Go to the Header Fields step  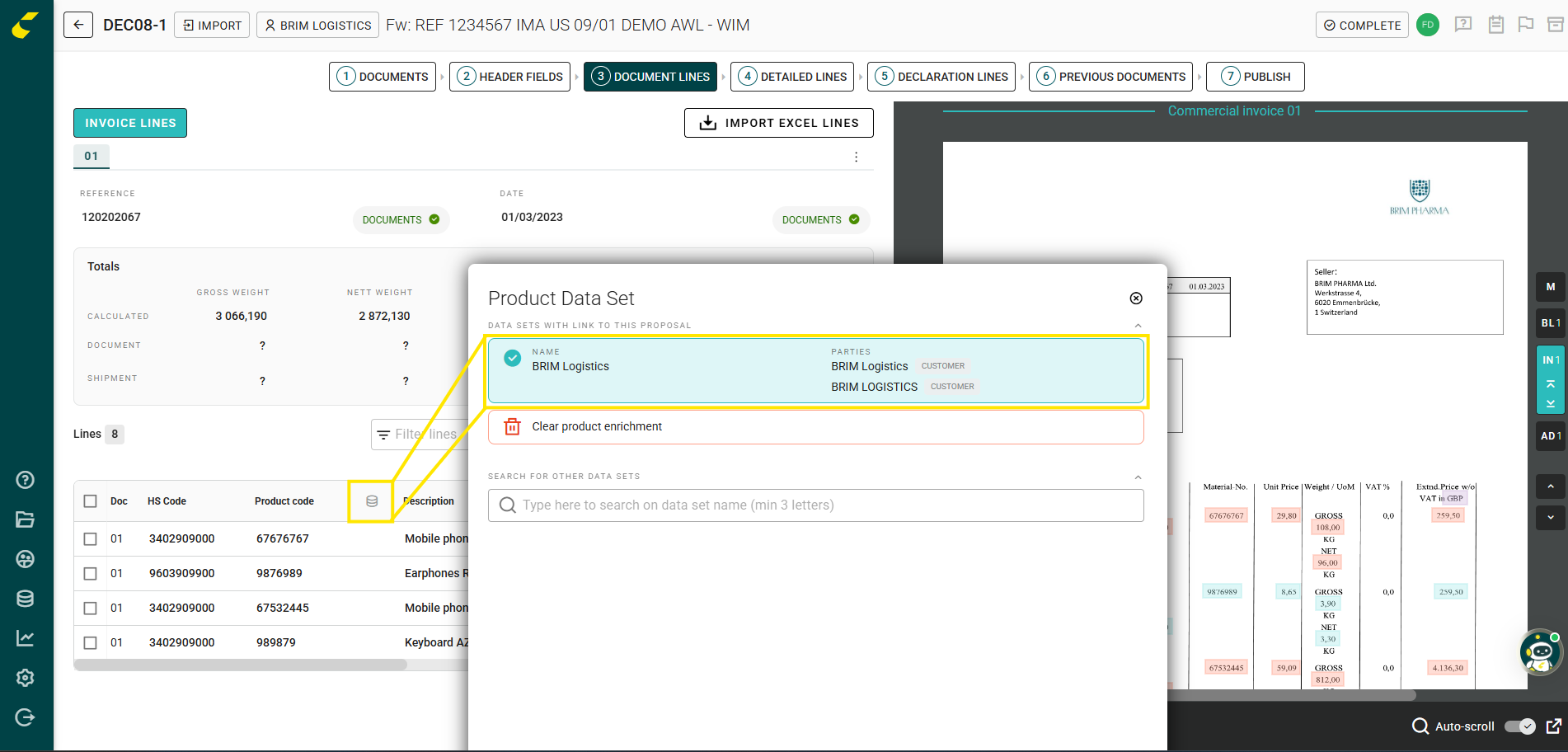click(x=509, y=77)
